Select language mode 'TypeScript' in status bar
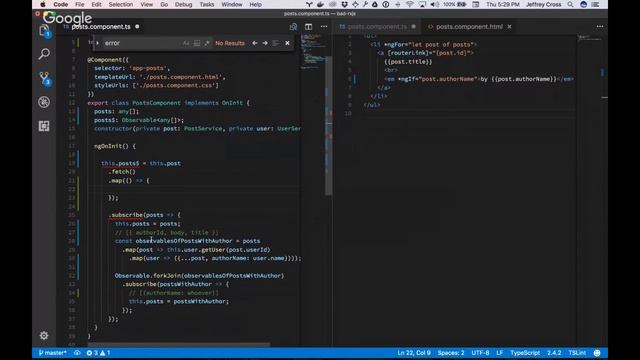640x360 pixels. 525,353
